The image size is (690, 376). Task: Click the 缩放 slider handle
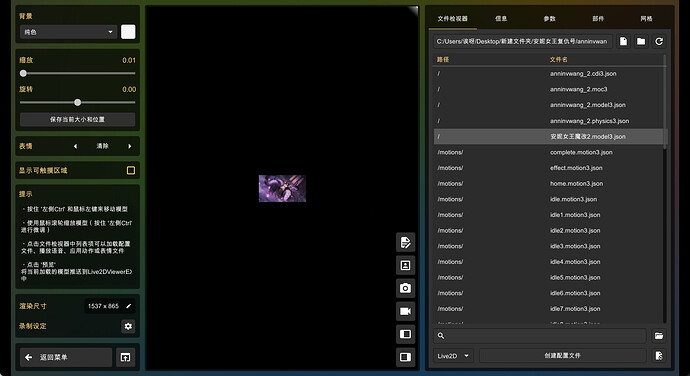coord(23,74)
